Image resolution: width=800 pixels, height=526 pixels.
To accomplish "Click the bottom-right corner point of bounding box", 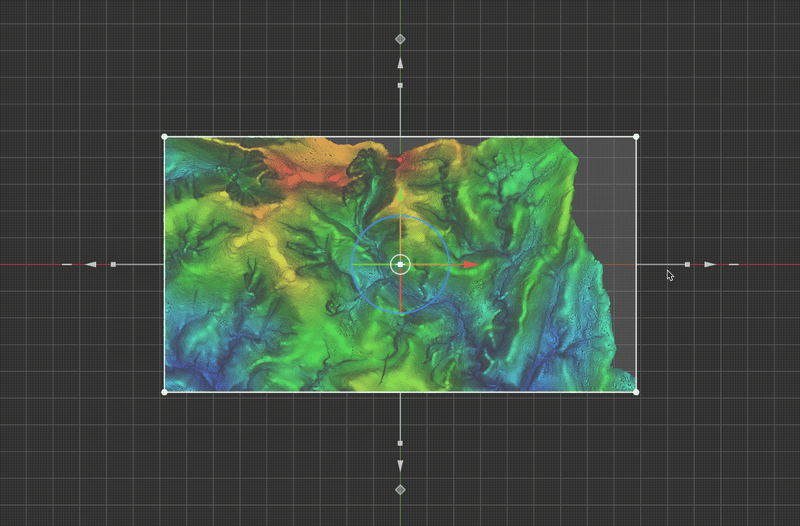I will click(x=636, y=392).
